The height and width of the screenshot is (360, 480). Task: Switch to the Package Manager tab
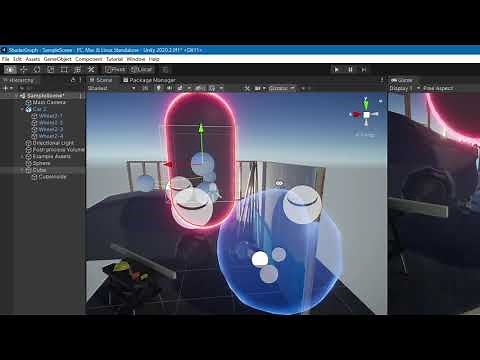[149, 80]
